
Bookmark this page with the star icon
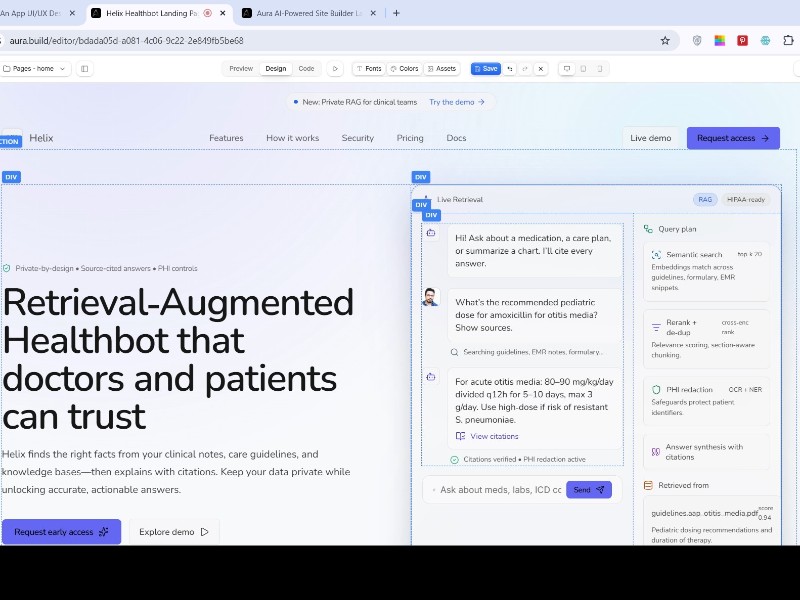(x=665, y=41)
